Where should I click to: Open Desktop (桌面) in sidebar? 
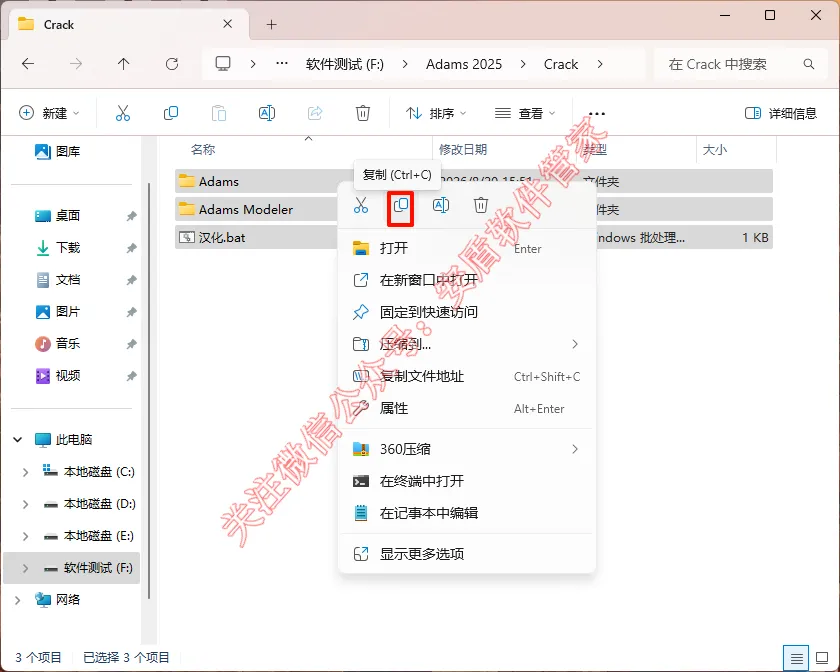coord(57,215)
